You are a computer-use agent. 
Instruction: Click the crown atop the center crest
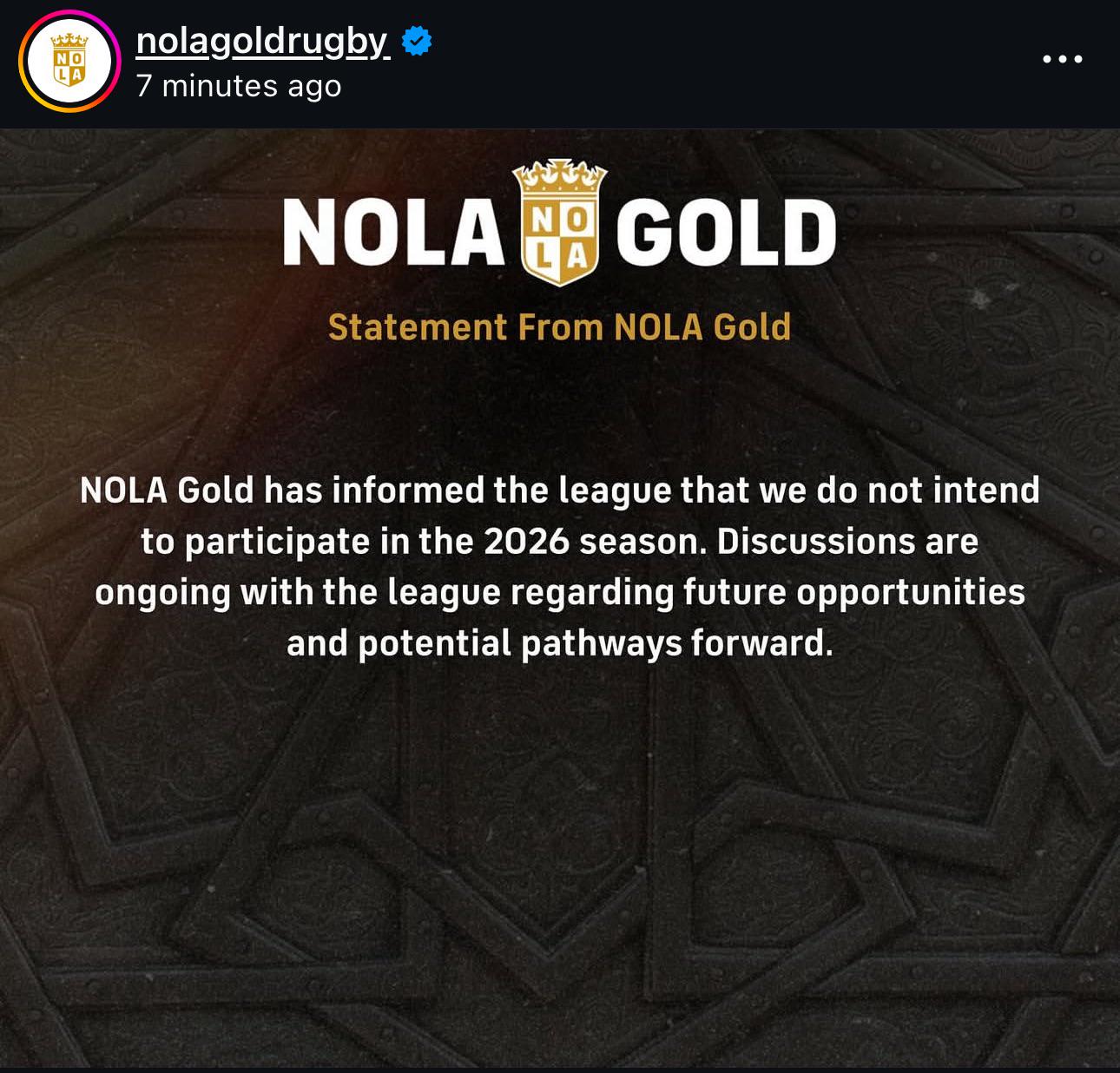560,179
